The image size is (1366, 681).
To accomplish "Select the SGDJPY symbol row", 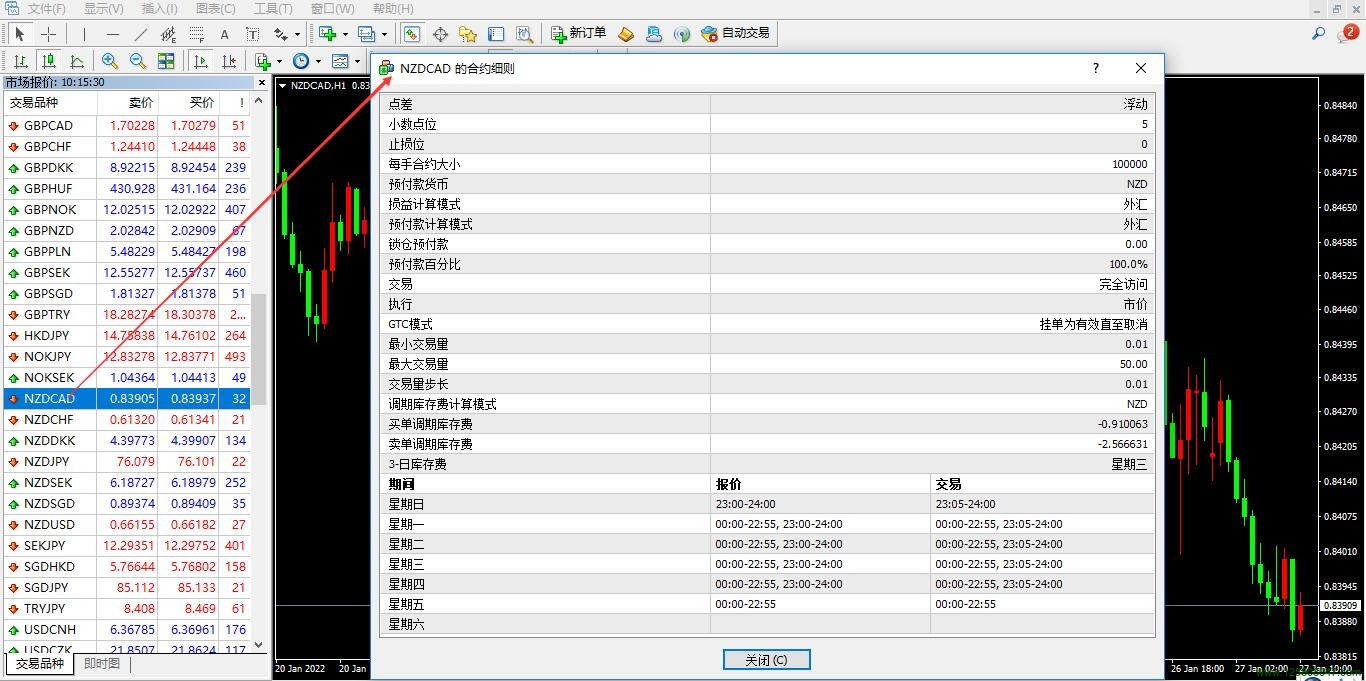I will pyautogui.click(x=127, y=588).
